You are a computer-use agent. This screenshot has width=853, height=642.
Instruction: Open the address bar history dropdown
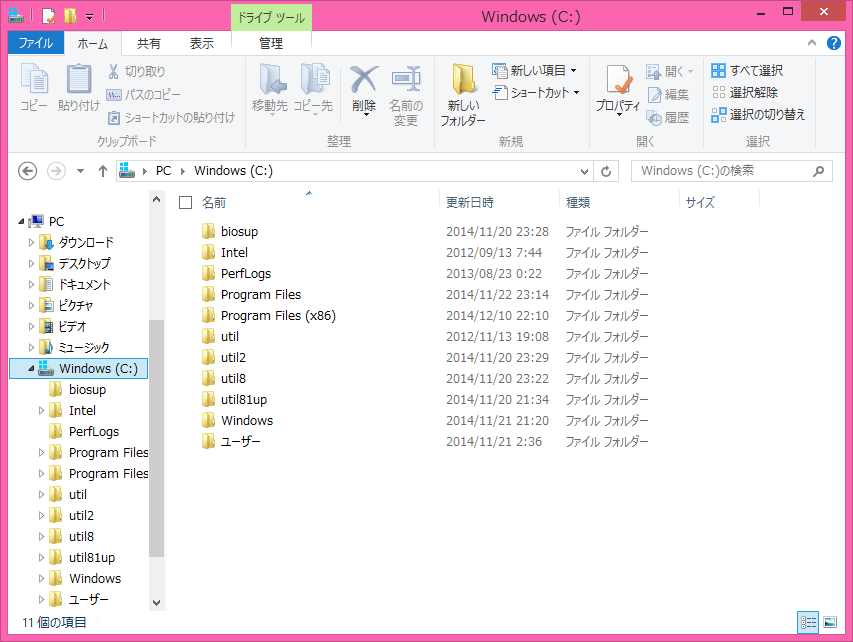pos(584,171)
